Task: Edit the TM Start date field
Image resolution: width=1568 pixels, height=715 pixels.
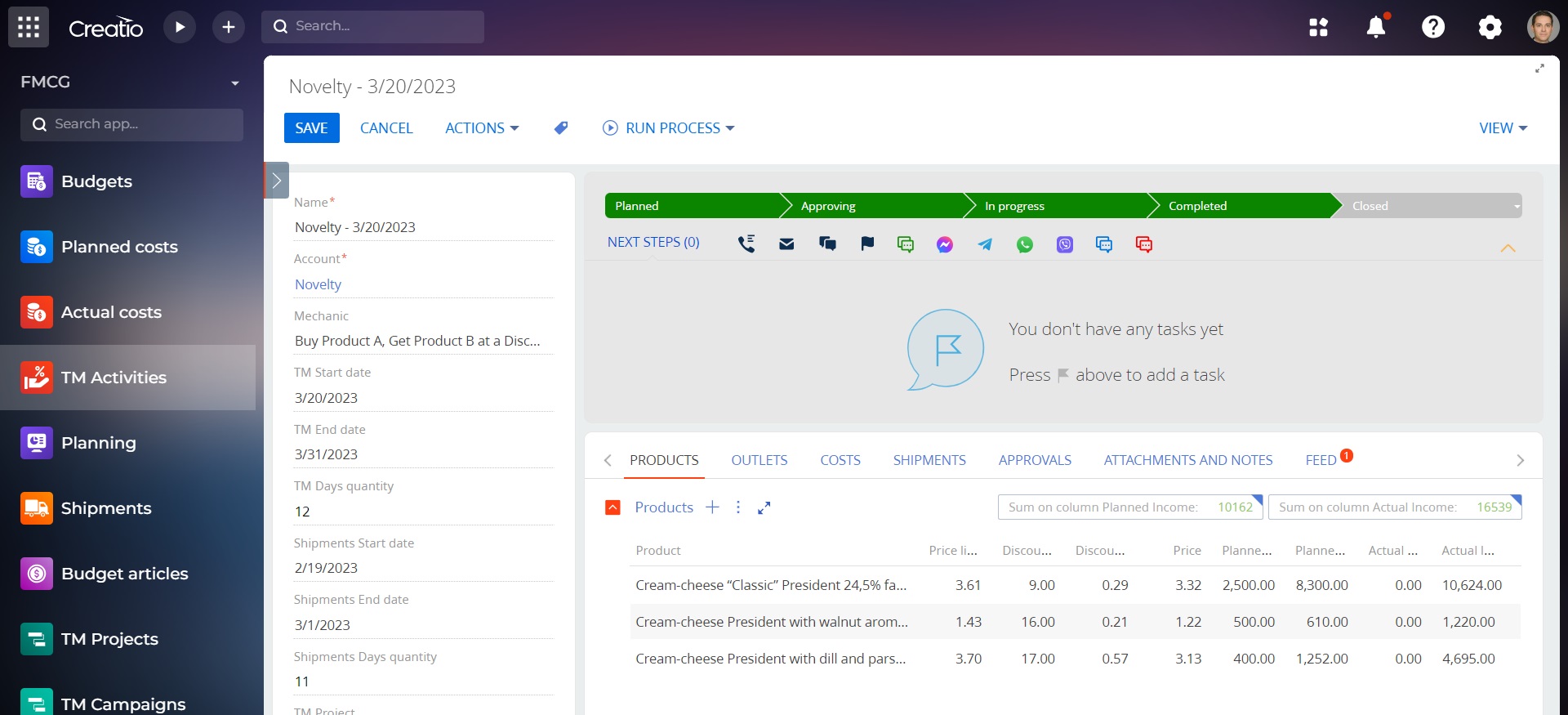Action: click(423, 398)
